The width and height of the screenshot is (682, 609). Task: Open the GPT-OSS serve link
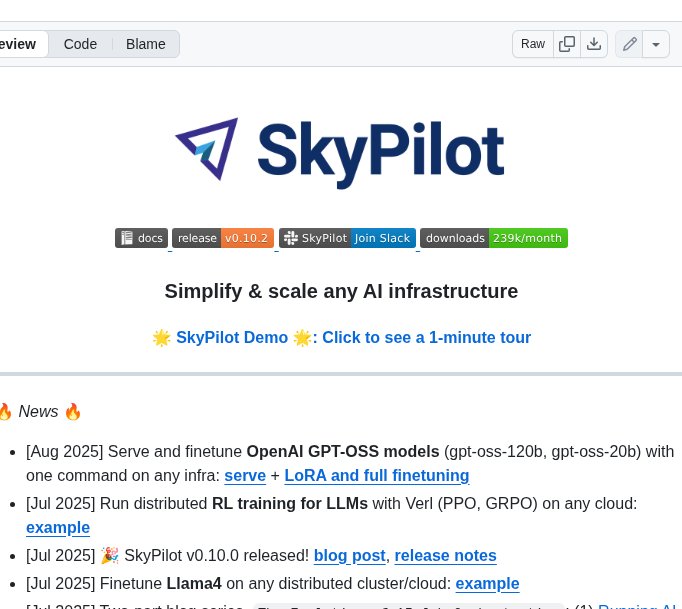click(245, 476)
